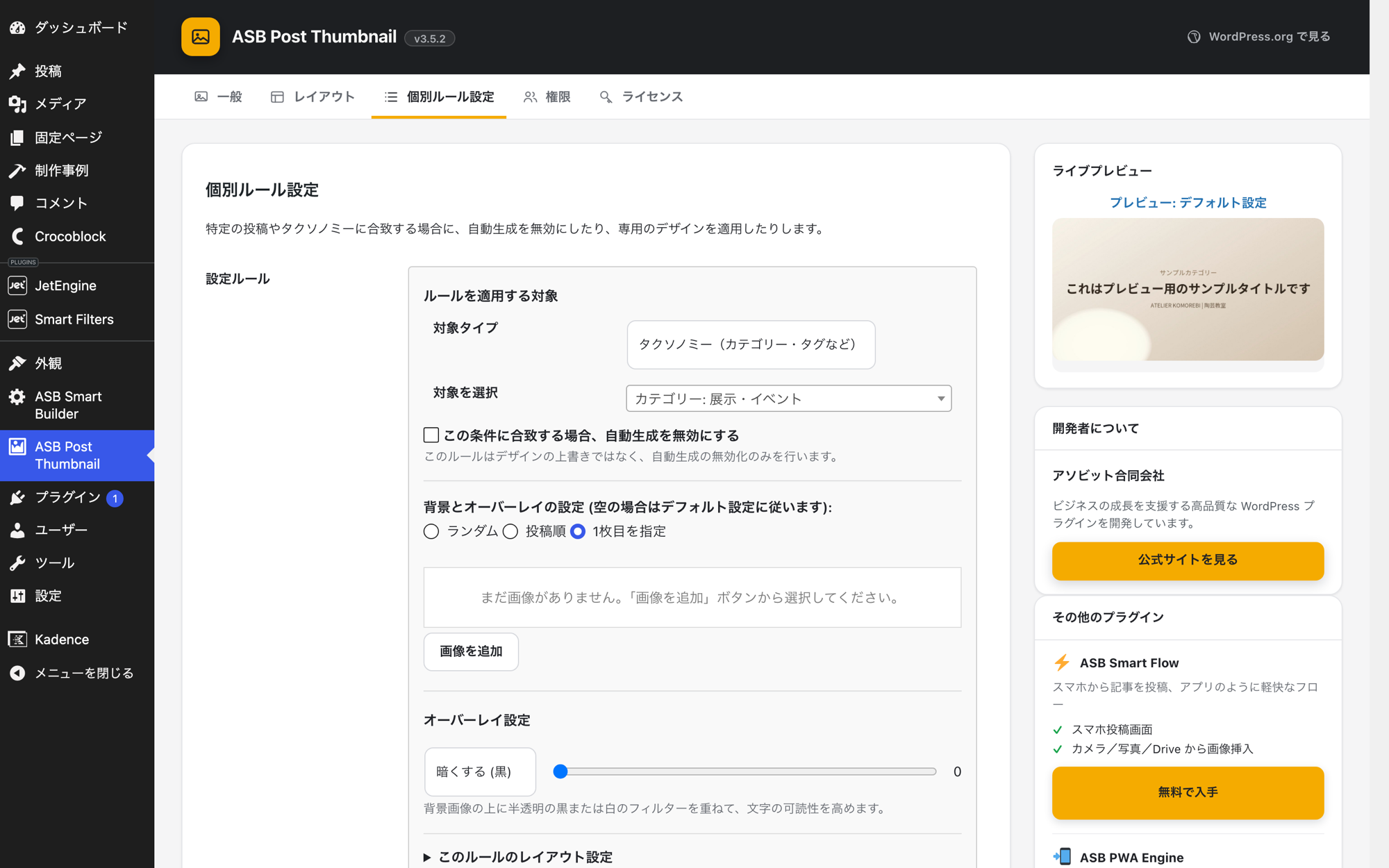Open the プラグイン sidebar menu

pyautogui.click(x=77, y=497)
